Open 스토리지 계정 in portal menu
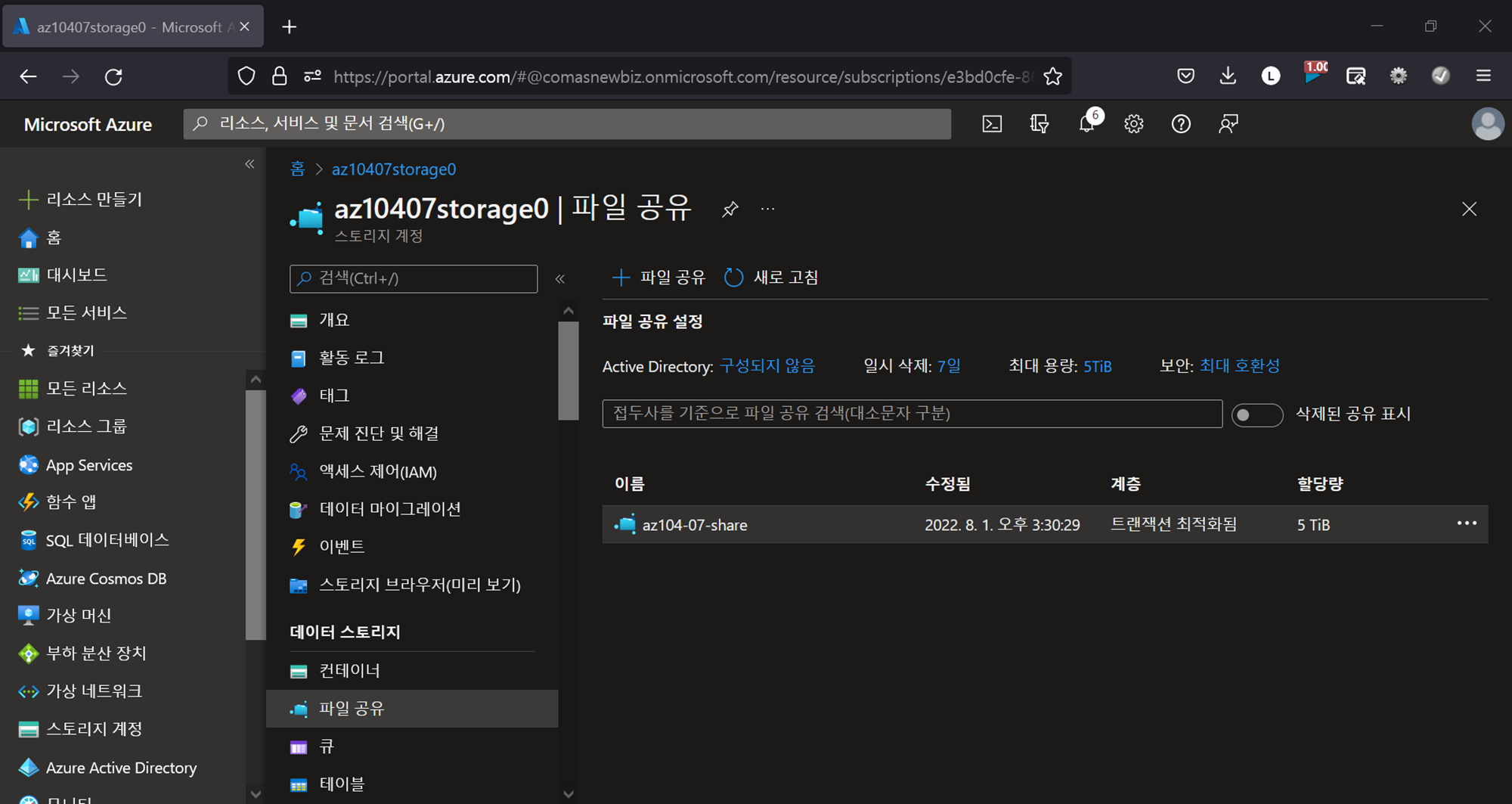Image resolution: width=1512 pixels, height=804 pixels. click(x=80, y=729)
